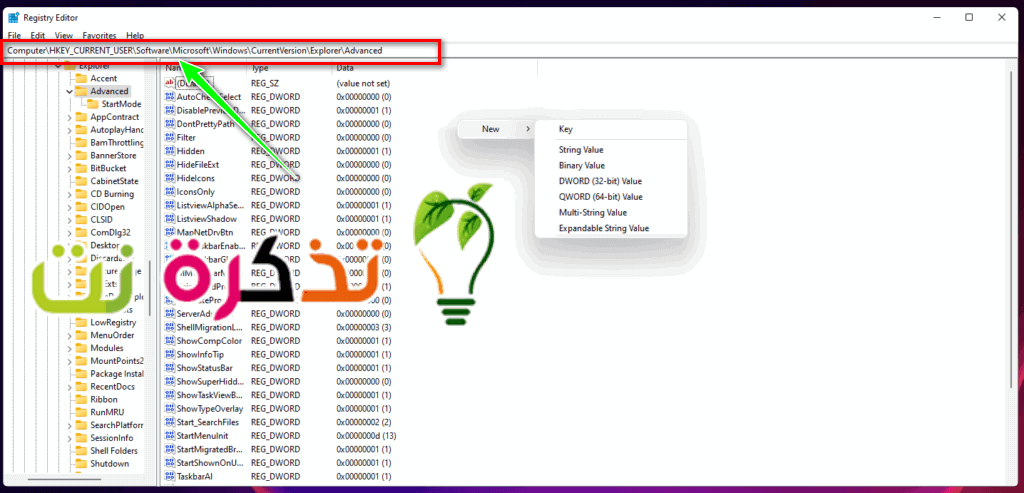Choose String Value from the submenu
Image resolution: width=1024 pixels, height=493 pixels.
[611, 150]
